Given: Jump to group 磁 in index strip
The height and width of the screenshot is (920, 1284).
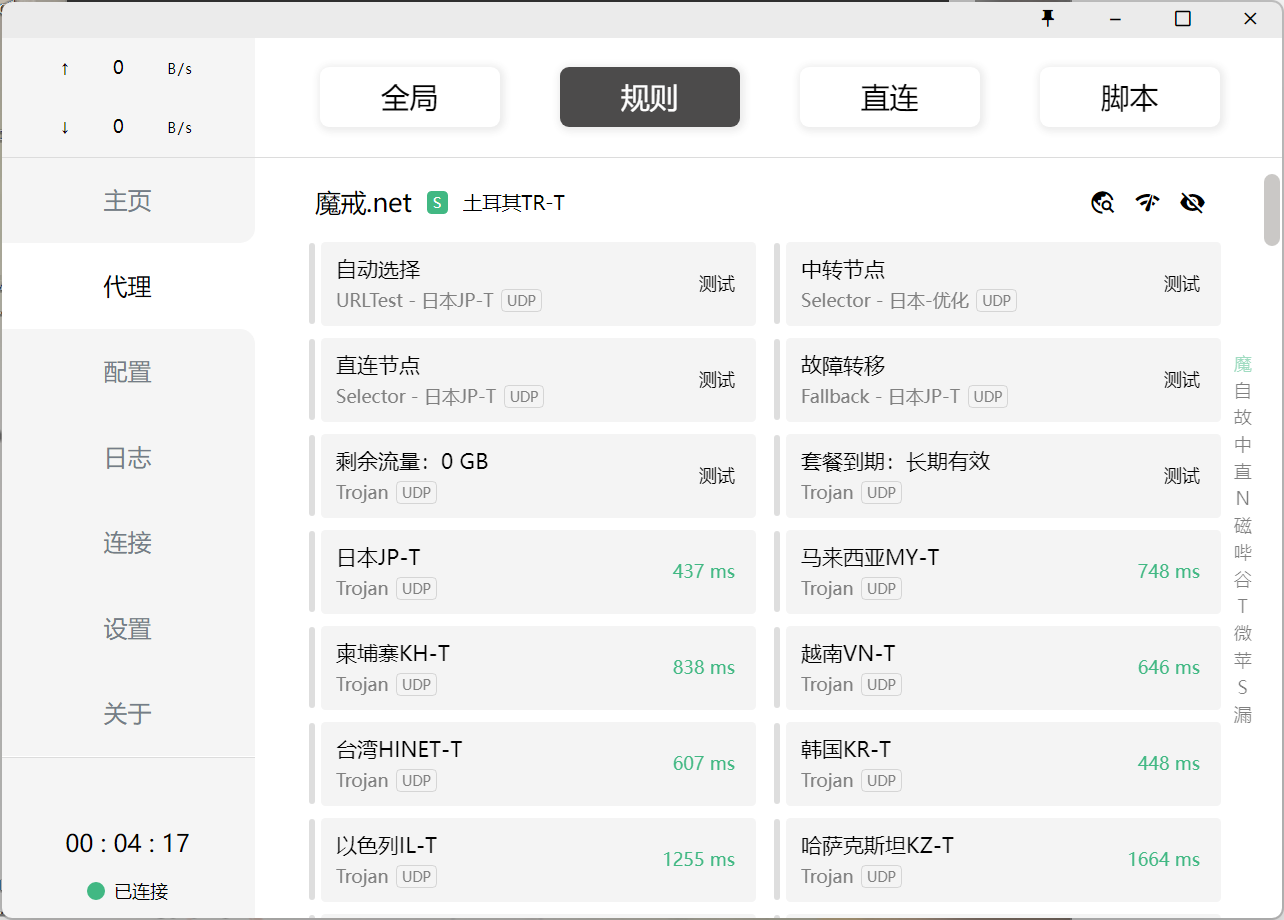Looking at the screenshot, I should click(x=1243, y=525).
